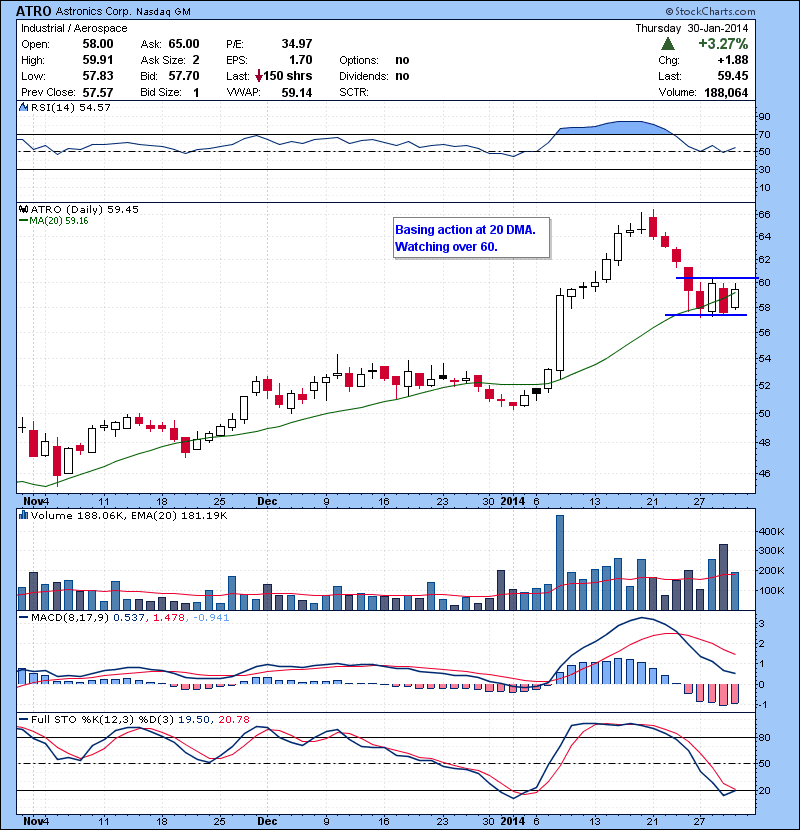Viewport: 800px width, 830px height.
Task: Click the Prev Close value 57.57
Action: (98, 93)
